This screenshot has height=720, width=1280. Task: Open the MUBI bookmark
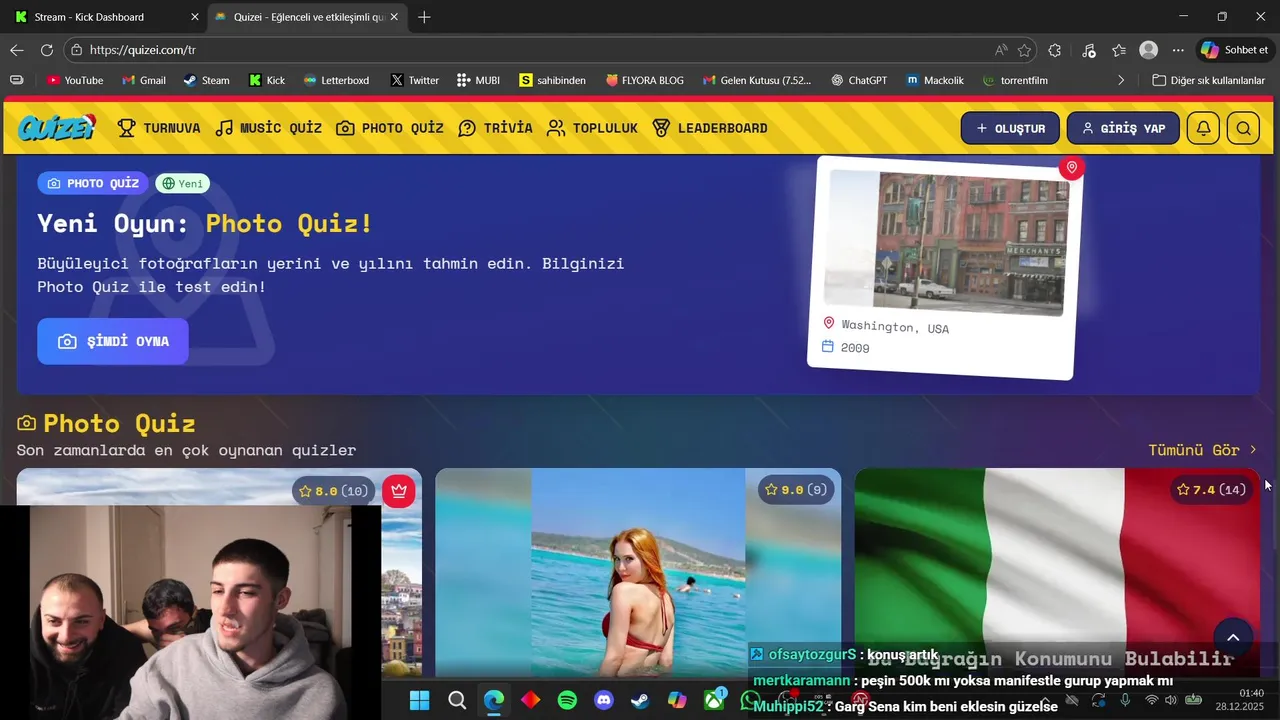pyautogui.click(x=478, y=80)
